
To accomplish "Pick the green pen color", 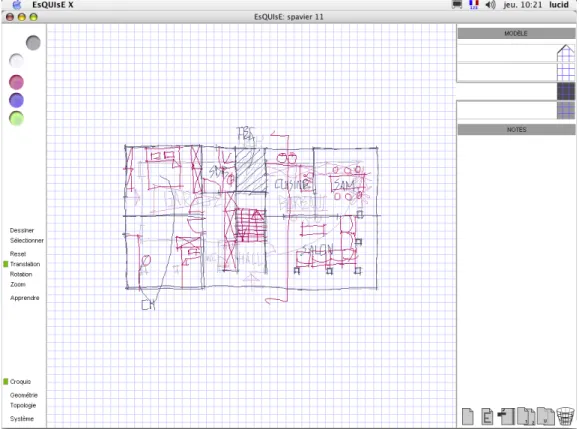I will click(16, 118).
